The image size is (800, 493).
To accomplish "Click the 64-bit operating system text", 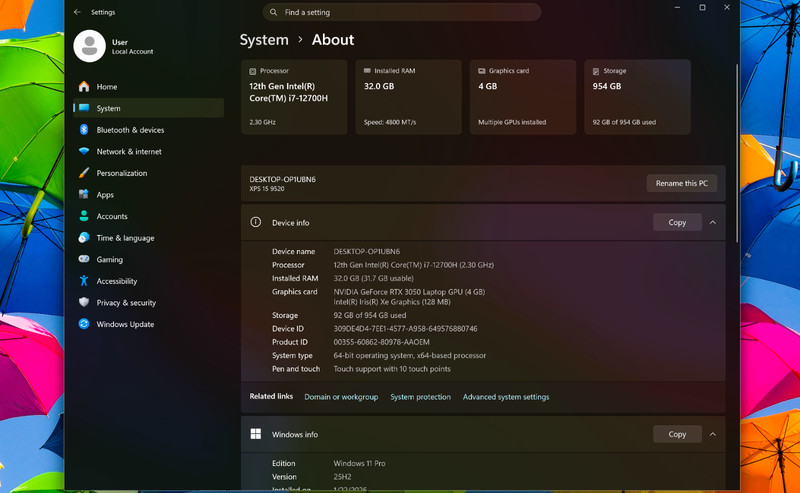I will [x=410, y=356].
